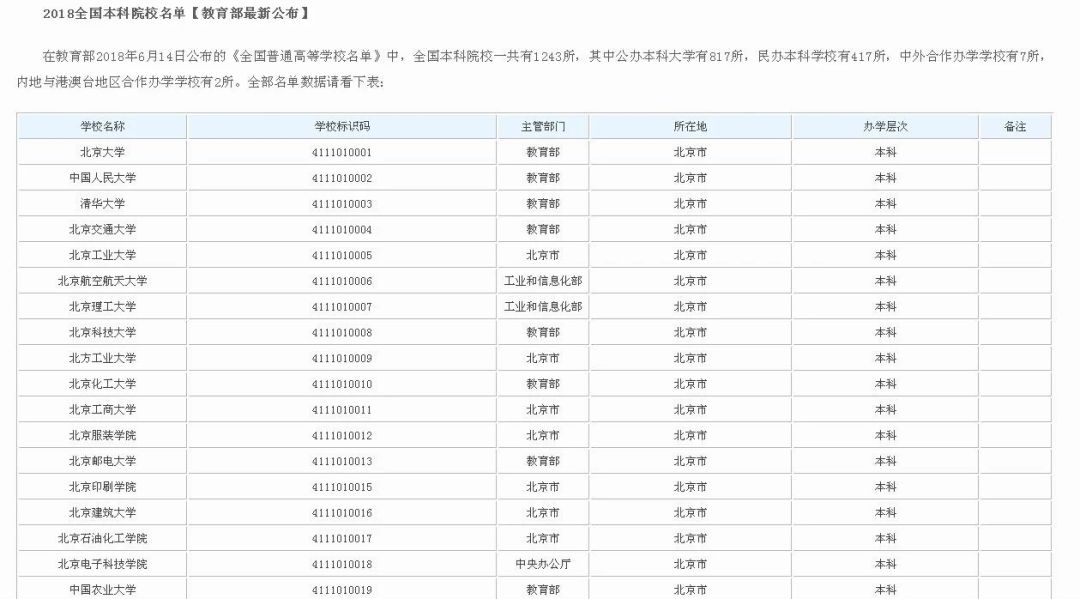Click school code 4111010005
Screen dimensions: 1080x599
click(342, 255)
